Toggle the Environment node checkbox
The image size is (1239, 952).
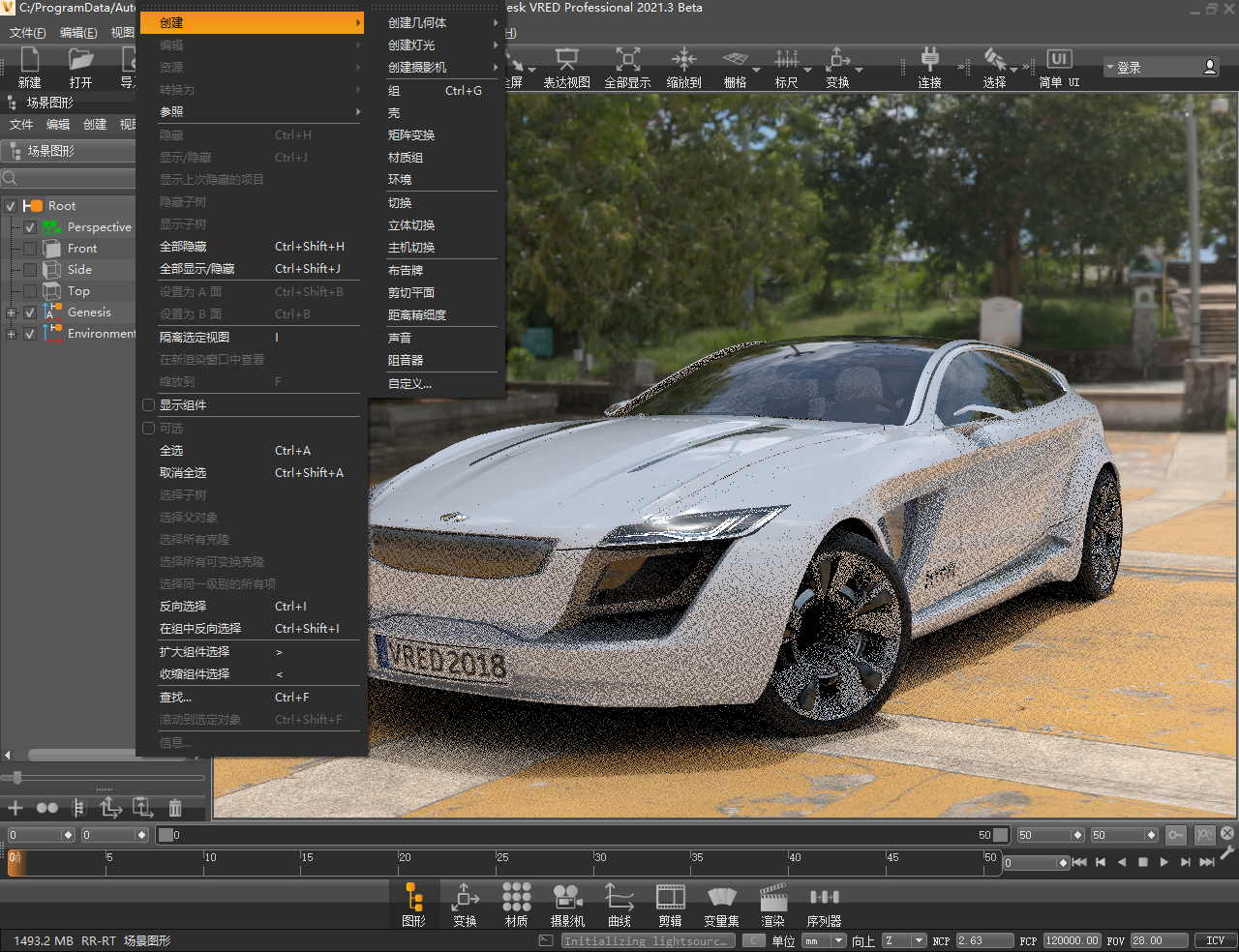[30, 334]
